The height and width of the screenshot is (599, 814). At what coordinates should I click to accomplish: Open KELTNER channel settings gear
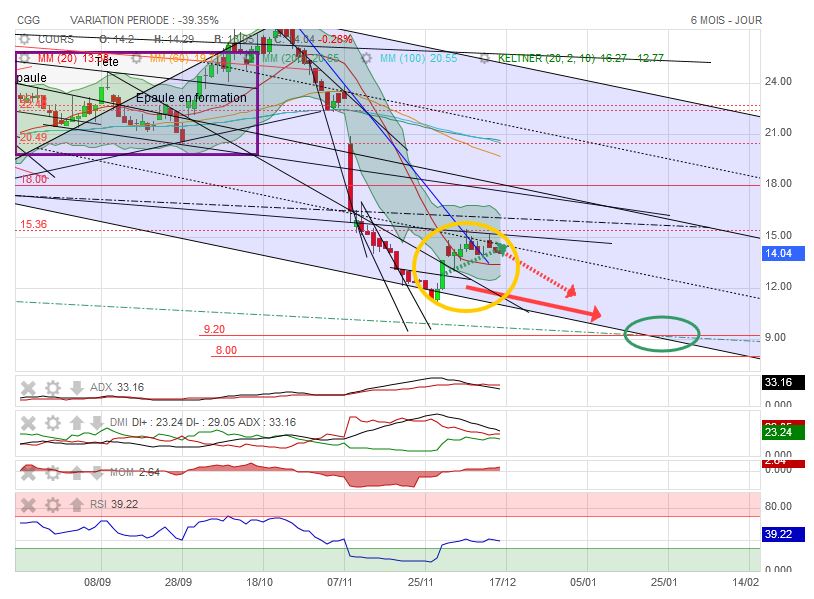tap(484, 58)
